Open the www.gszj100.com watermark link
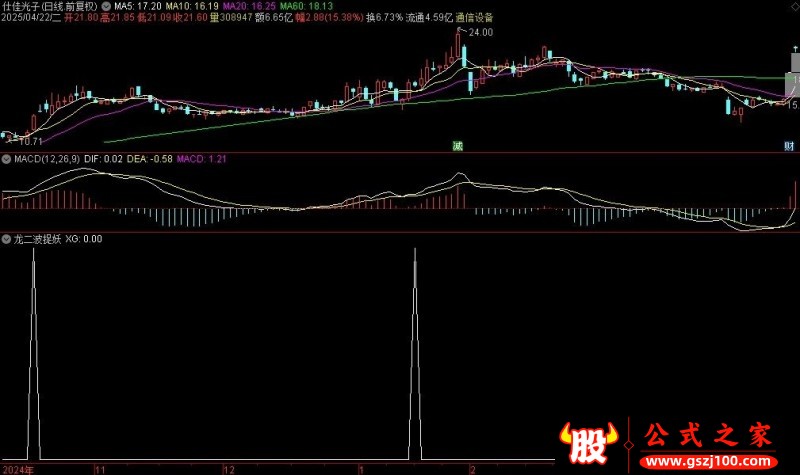800x475 pixels. [x=708, y=462]
